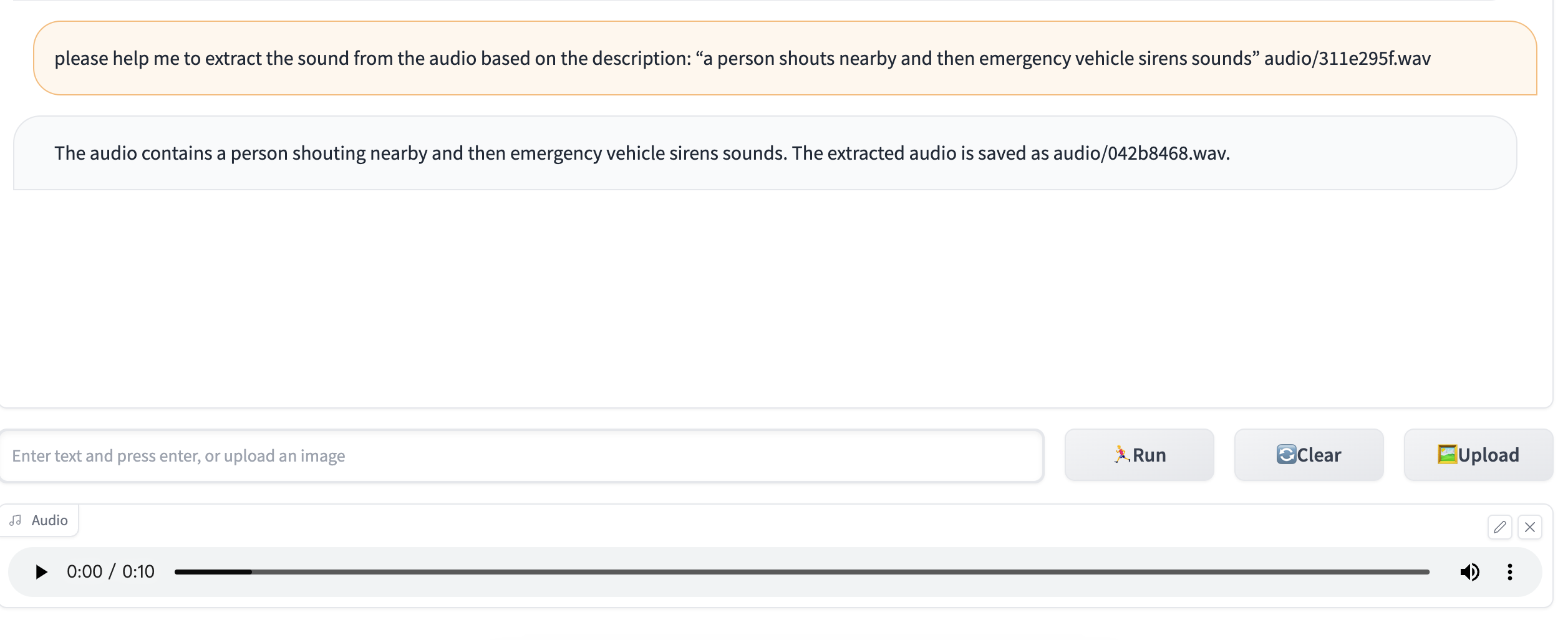Seek along the audio progress bar
This screenshot has height=640, width=1568.
point(801,572)
